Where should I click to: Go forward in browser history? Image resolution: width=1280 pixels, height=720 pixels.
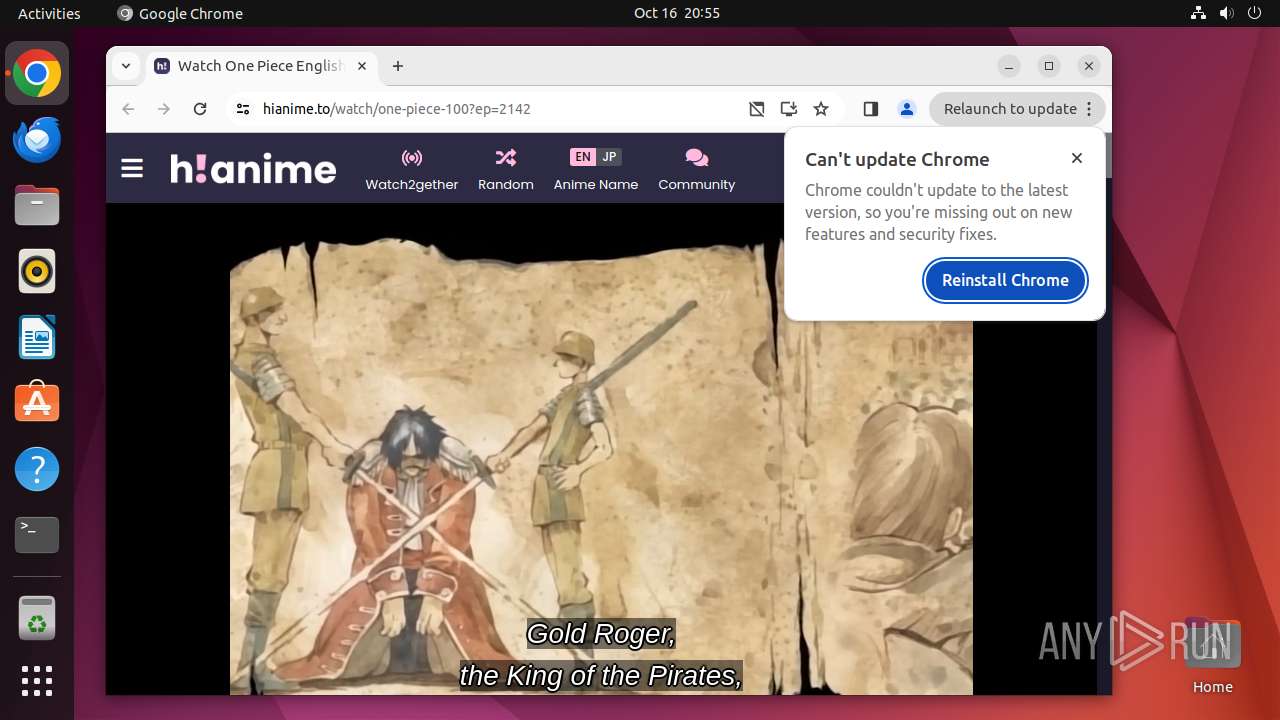pos(164,109)
